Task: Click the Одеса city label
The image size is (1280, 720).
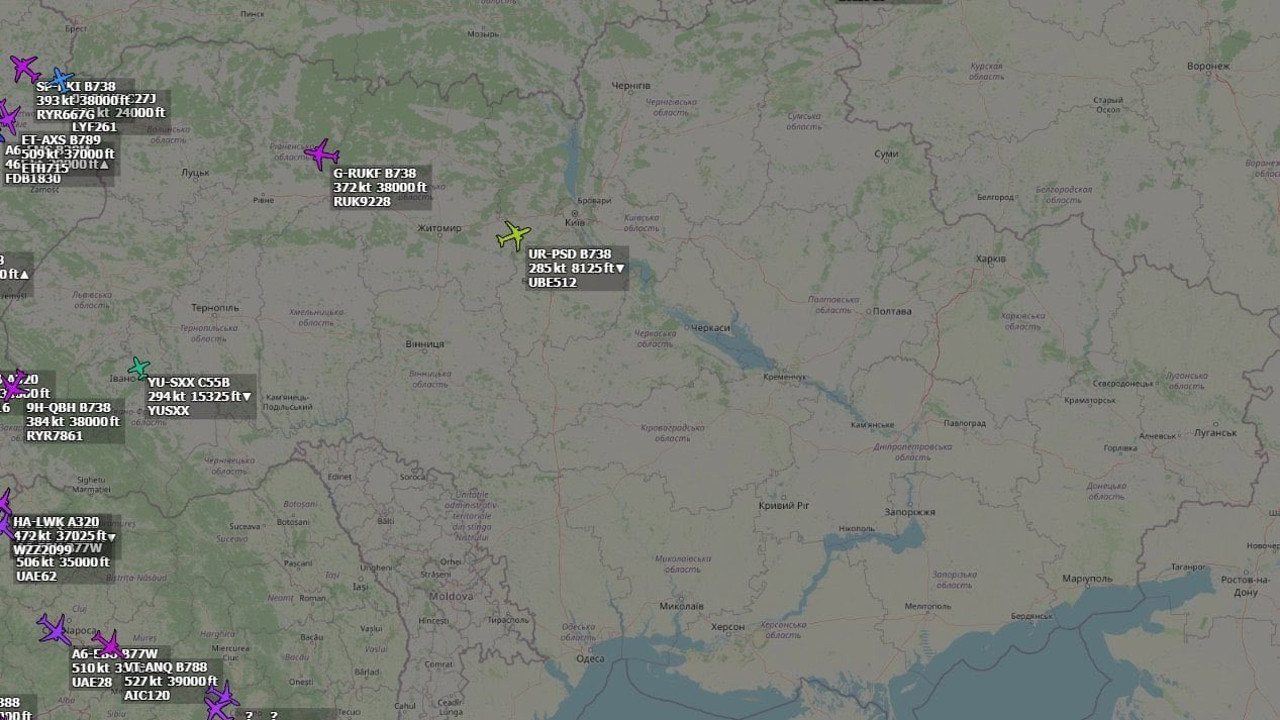Action: click(590, 657)
